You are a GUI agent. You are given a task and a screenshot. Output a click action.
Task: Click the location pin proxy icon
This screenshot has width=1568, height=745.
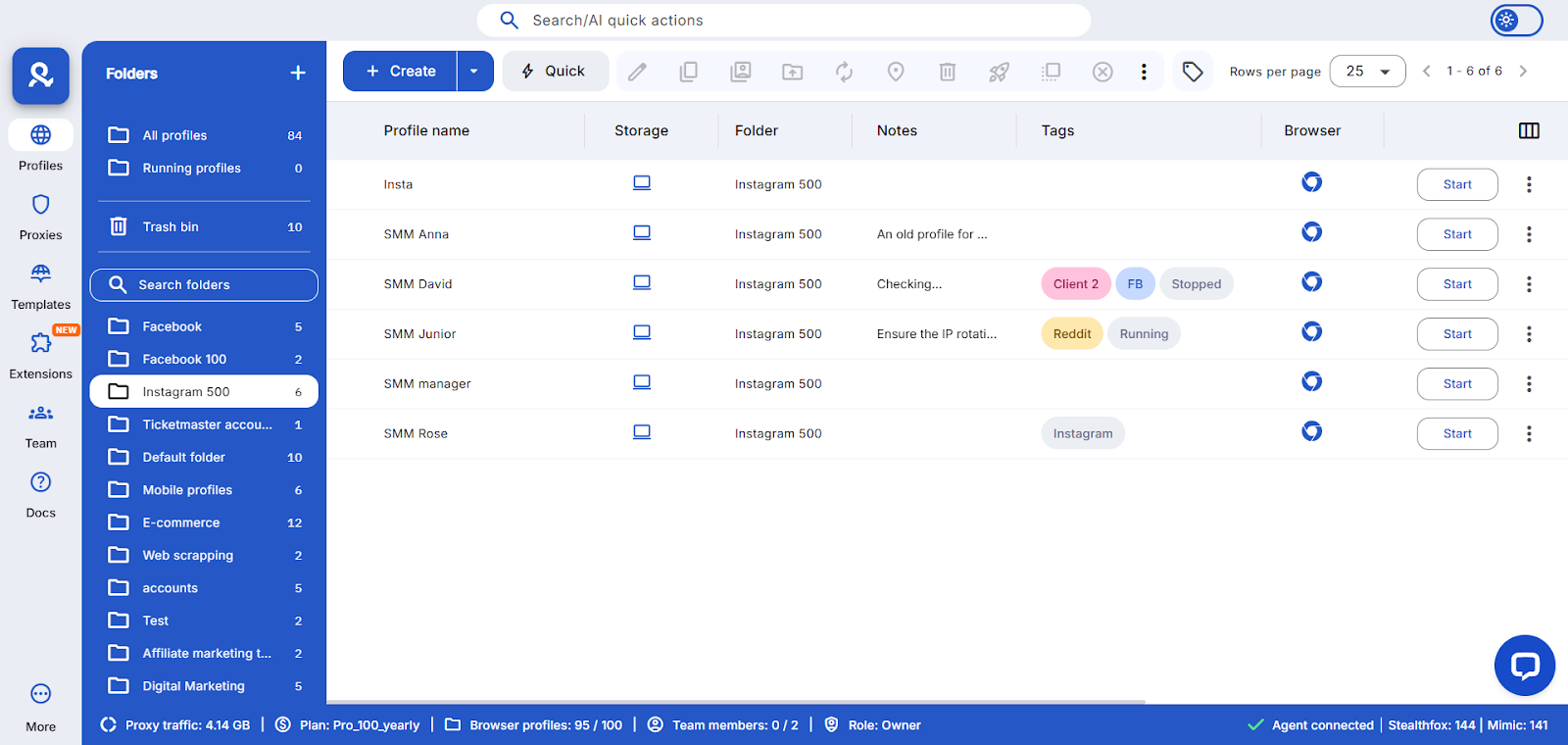coord(896,72)
